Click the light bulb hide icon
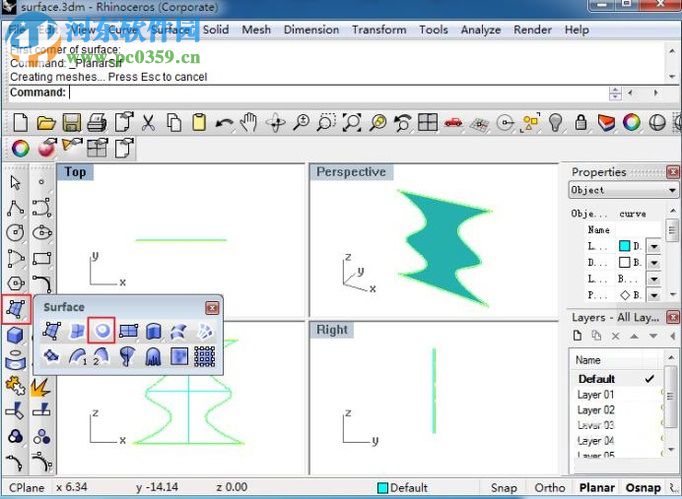 pyautogui.click(x=555, y=122)
